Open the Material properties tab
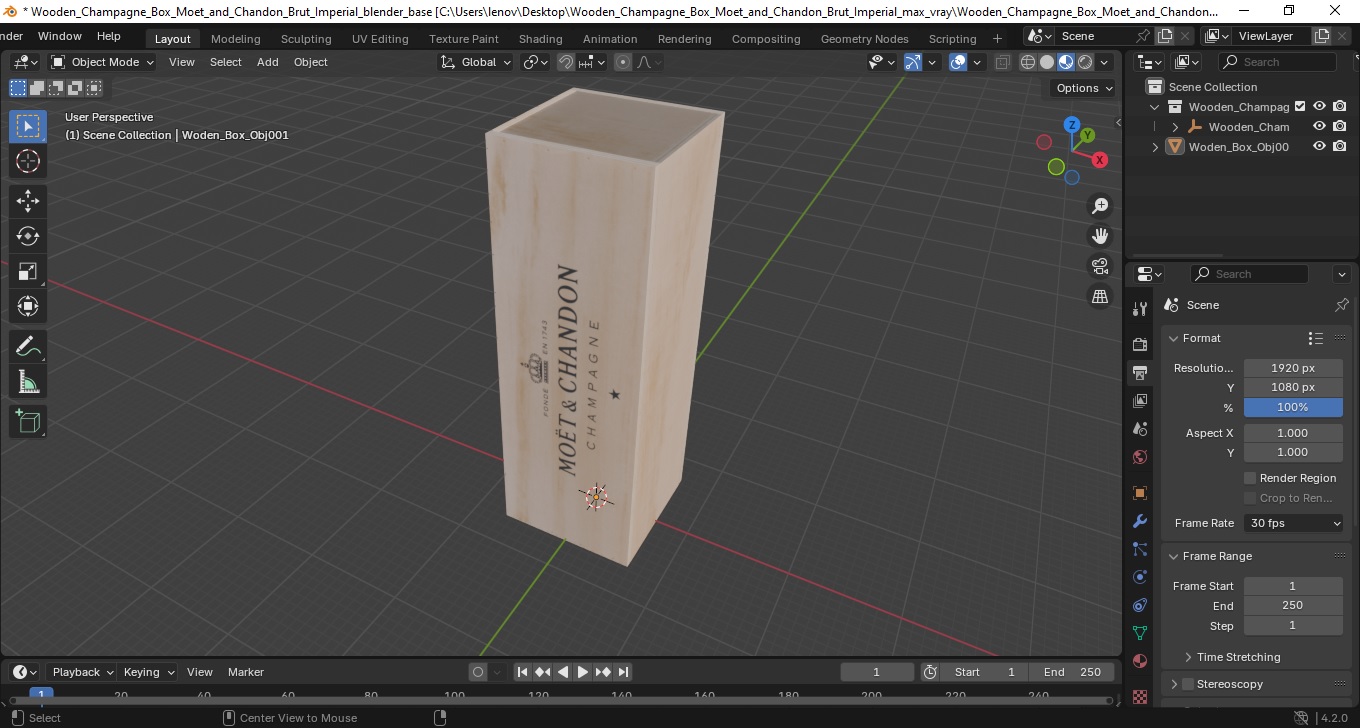Viewport: 1360px width, 728px height. coord(1139,661)
